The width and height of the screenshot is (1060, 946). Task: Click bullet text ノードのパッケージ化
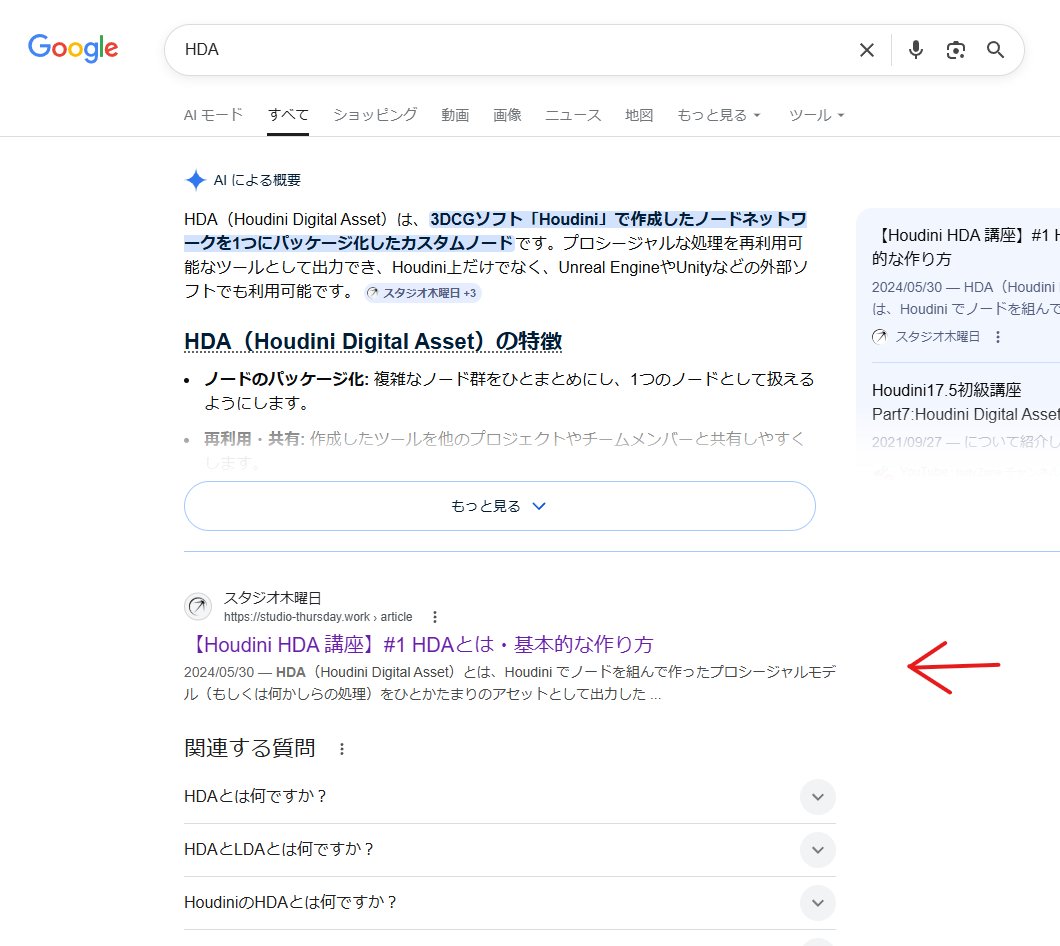285,379
